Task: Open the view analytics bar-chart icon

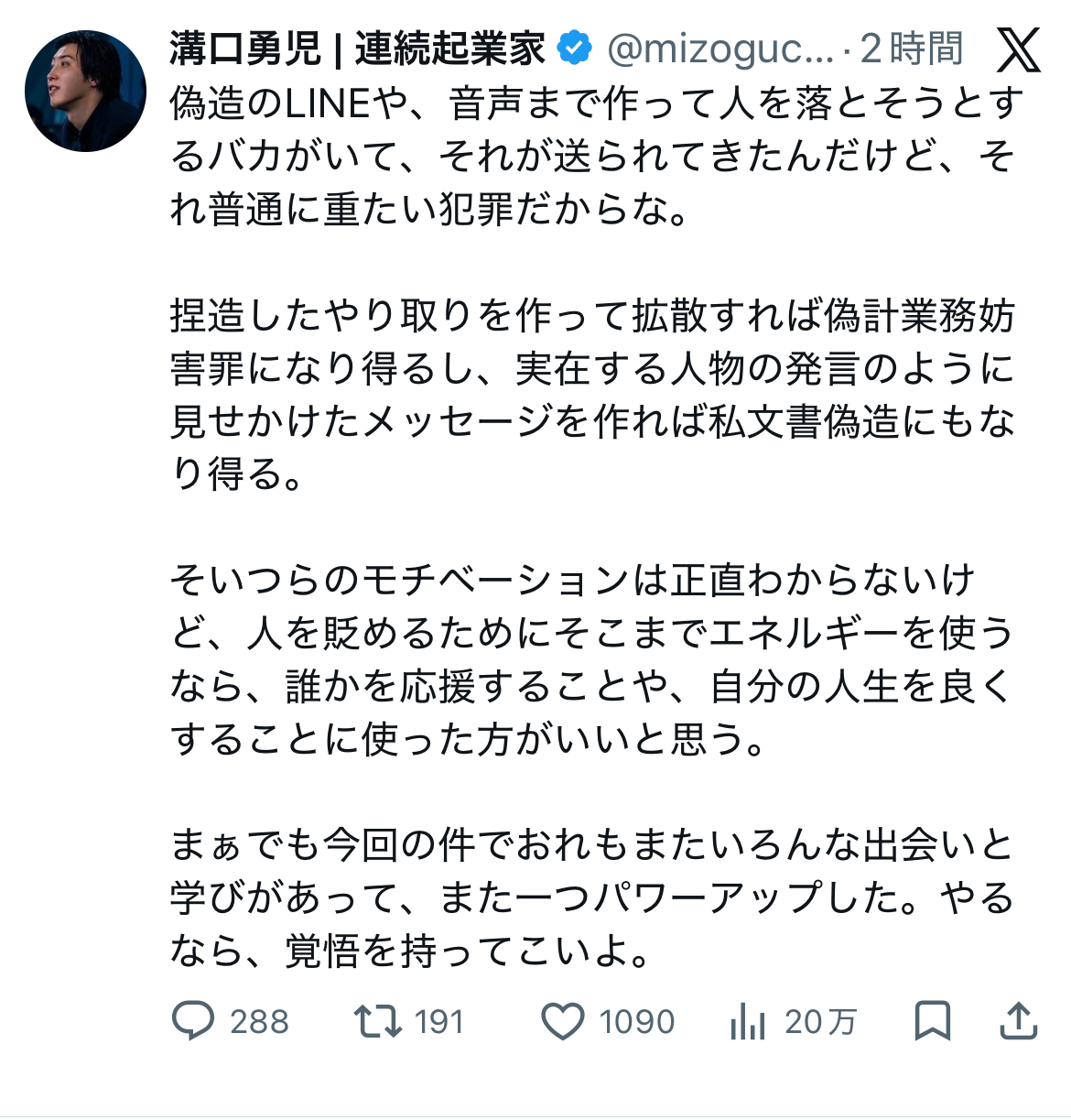Action: (748, 1021)
